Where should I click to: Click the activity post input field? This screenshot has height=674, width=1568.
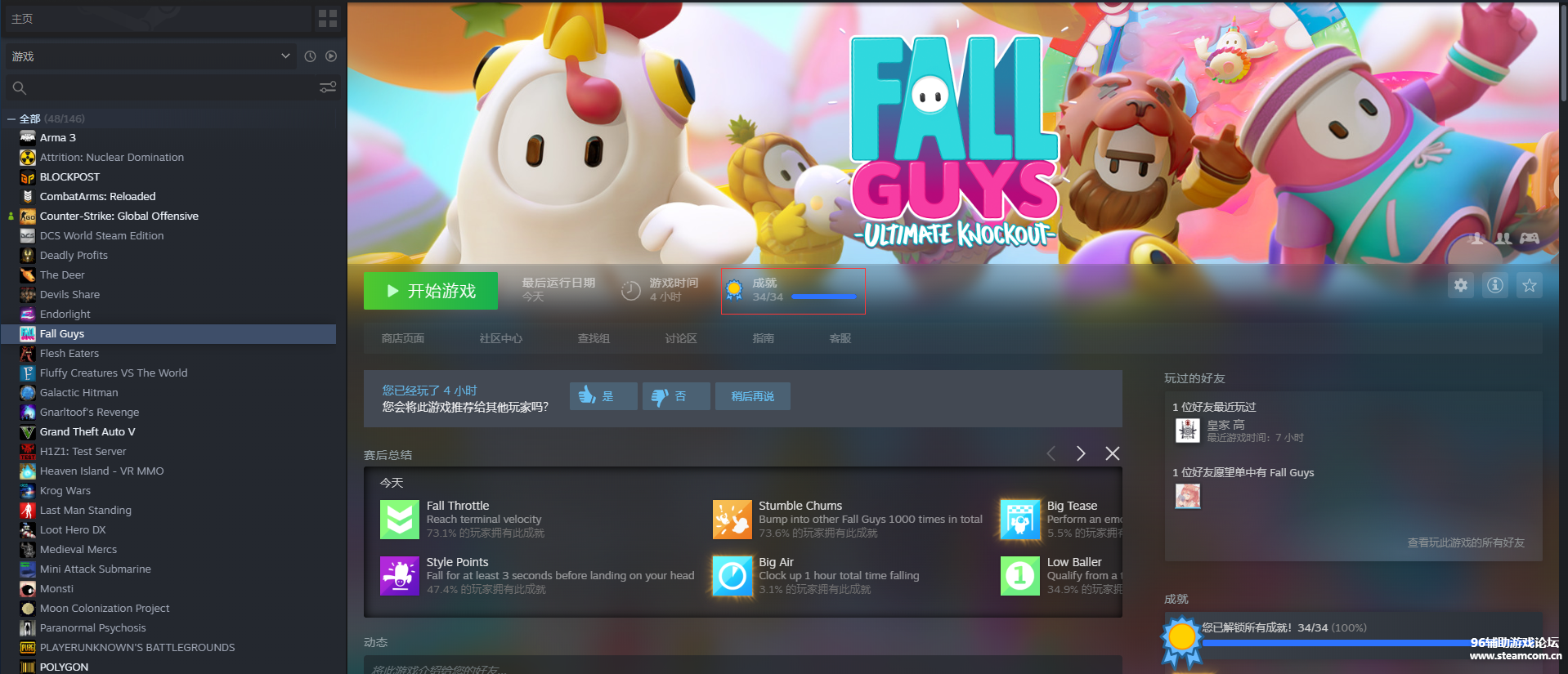coord(742,666)
